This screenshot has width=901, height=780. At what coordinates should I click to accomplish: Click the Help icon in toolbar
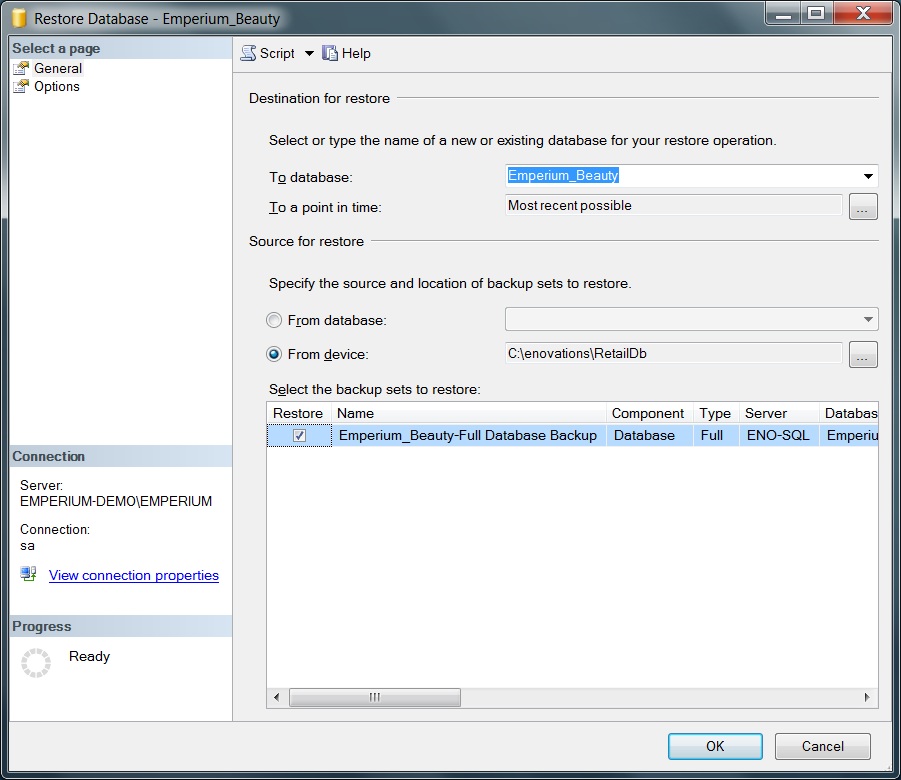(x=330, y=54)
